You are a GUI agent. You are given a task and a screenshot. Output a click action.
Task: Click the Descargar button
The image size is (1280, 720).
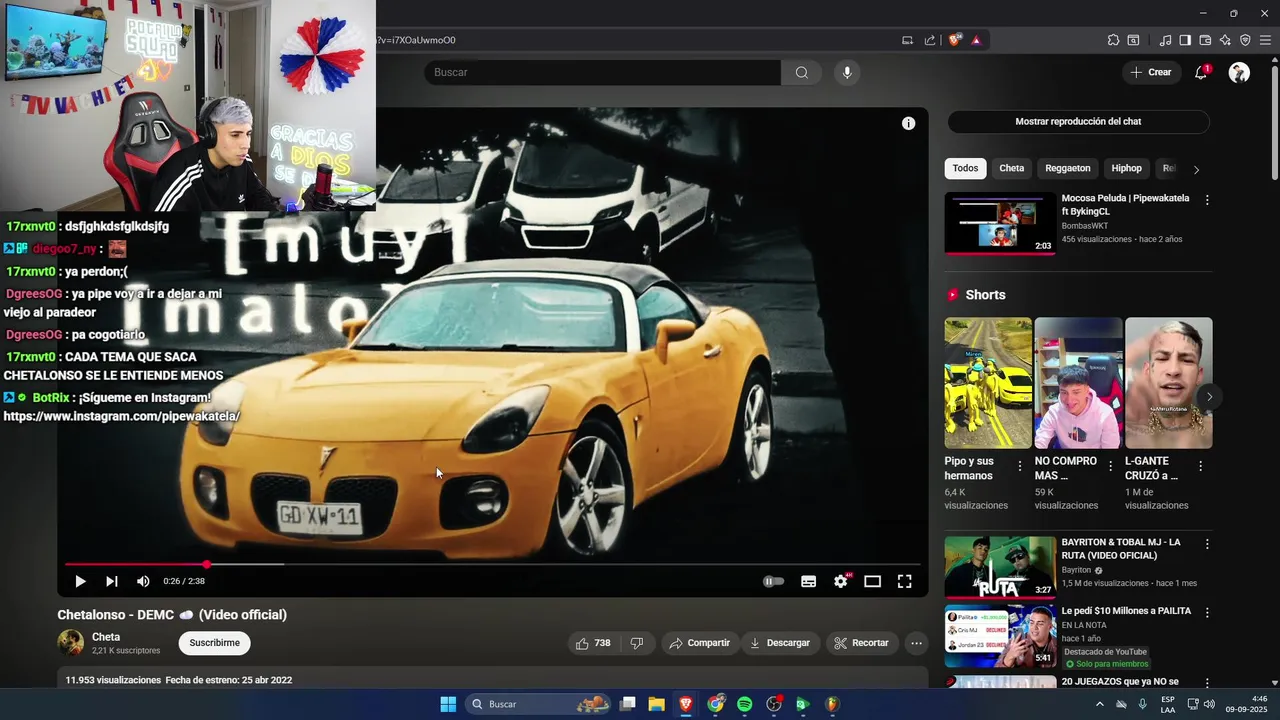click(x=780, y=643)
